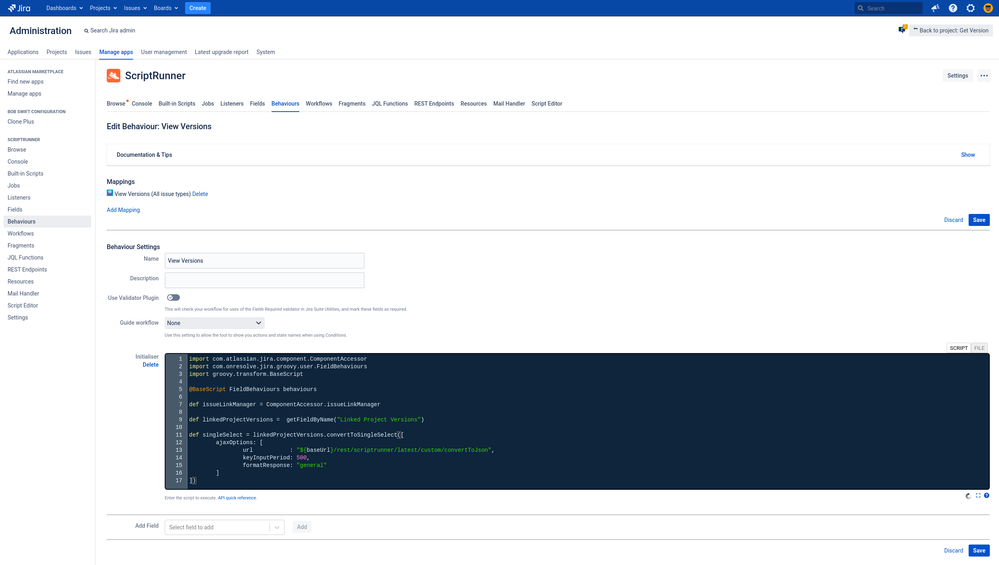Focus the behaviour Name input field
Viewport: 999px width, 565px height.
[x=264, y=261]
